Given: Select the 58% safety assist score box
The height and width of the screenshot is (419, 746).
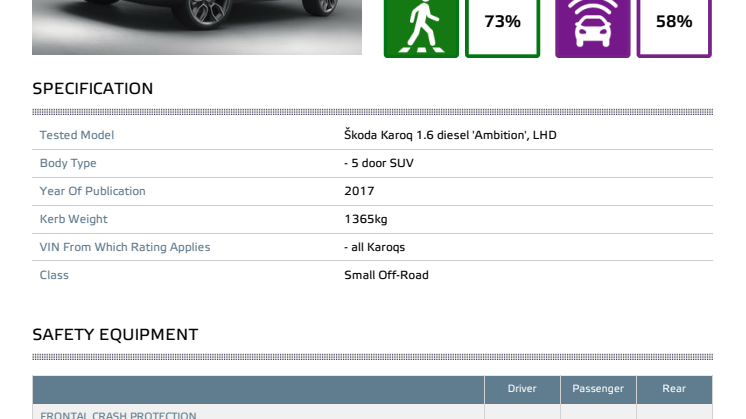Looking at the screenshot, I should pos(674,28).
